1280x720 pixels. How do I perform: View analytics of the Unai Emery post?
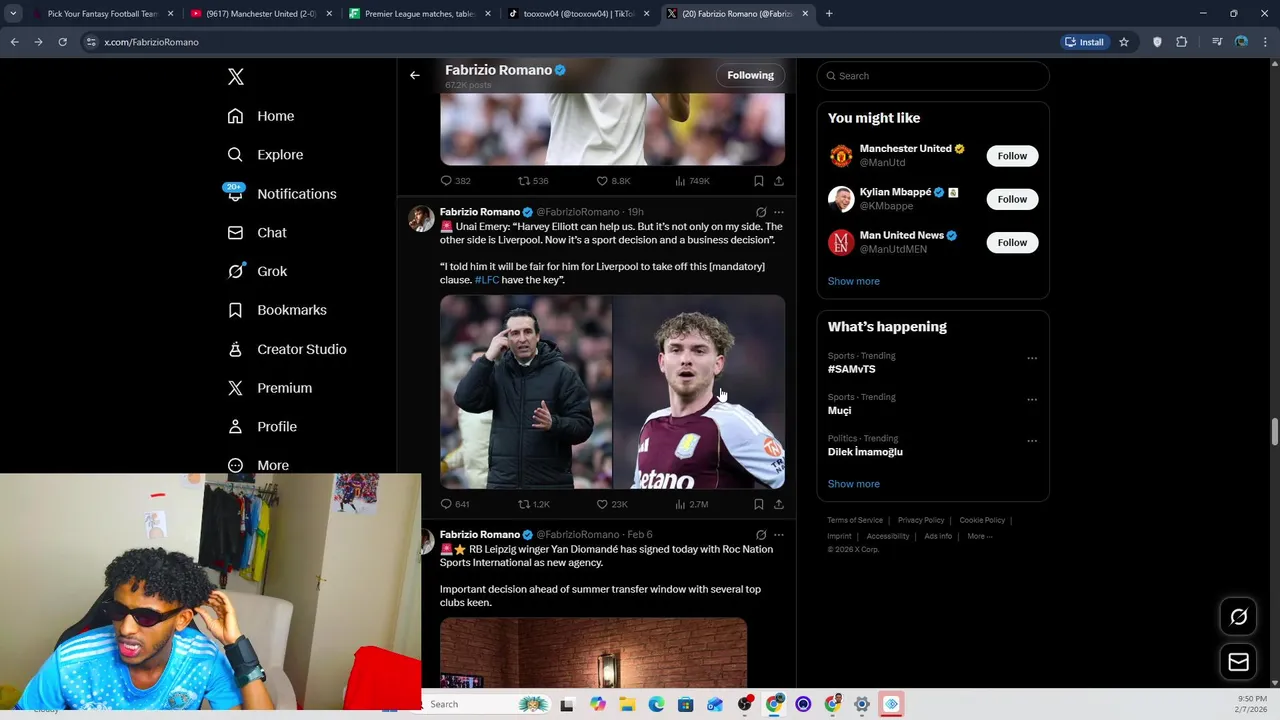pyautogui.click(x=692, y=504)
